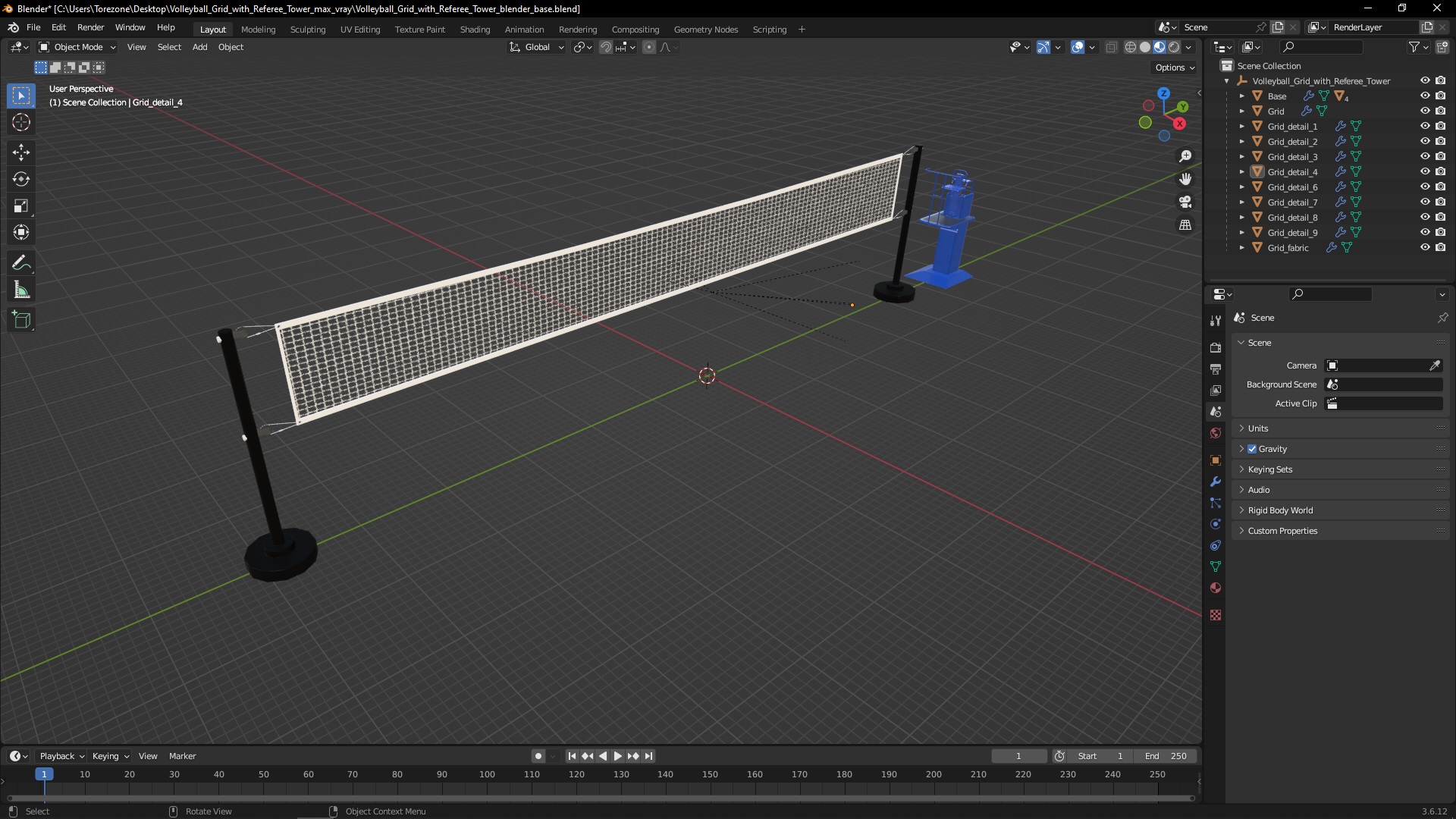Click the End frame value field
Image resolution: width=1456 pixels, height=819 pixels.
click(1166, 756)
